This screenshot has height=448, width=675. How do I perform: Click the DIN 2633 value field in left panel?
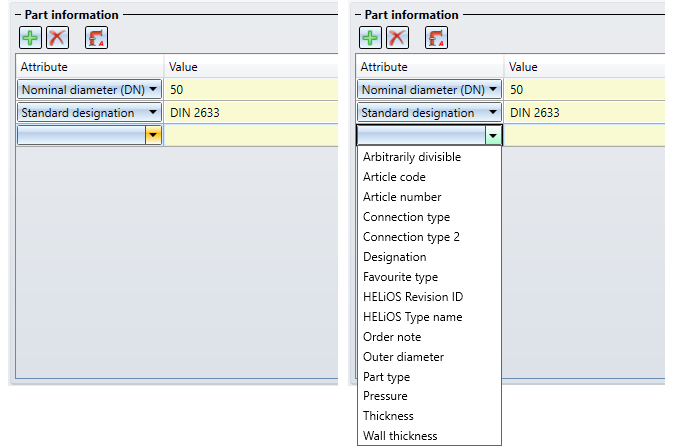click(x=251, y=112)
